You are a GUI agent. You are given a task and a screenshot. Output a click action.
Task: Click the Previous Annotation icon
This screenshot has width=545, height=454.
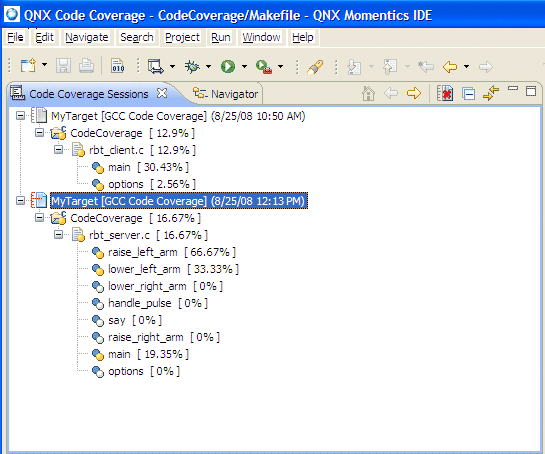(390, 66)
